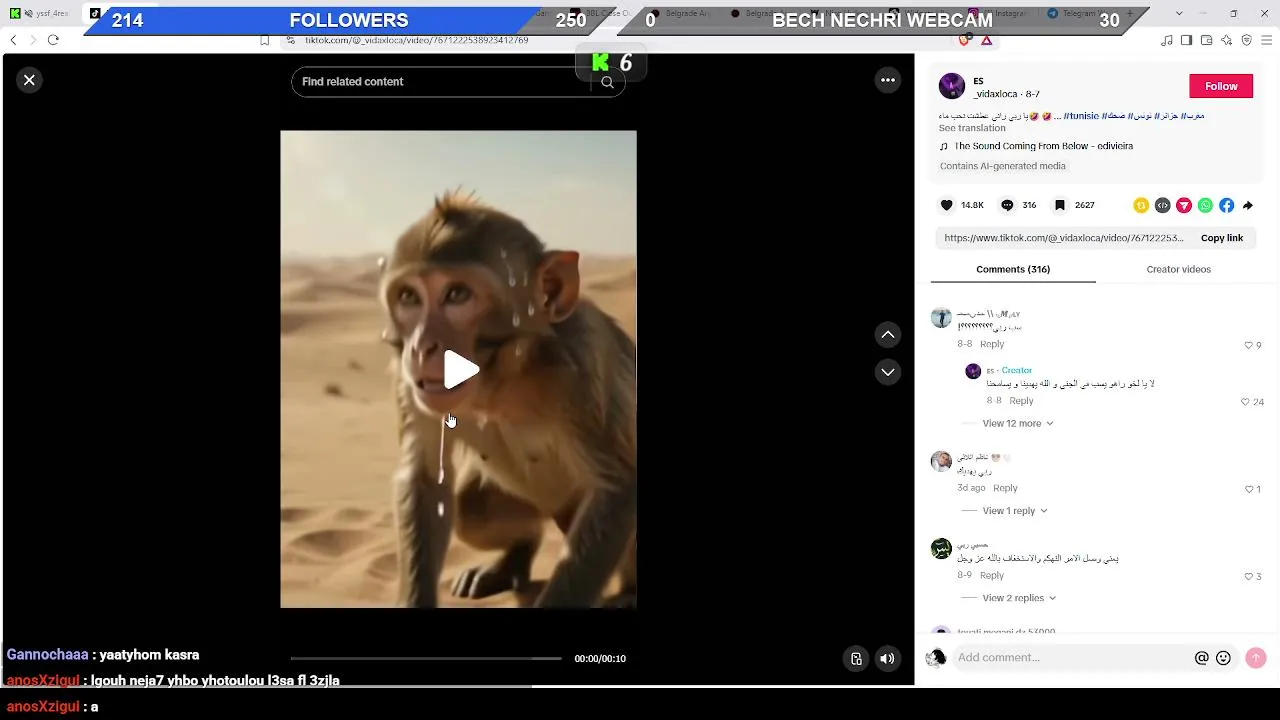Click the search magnifier in Find related content
Image resolution: width=1280 pixels, height=720 pixels.
click(607, 82)
